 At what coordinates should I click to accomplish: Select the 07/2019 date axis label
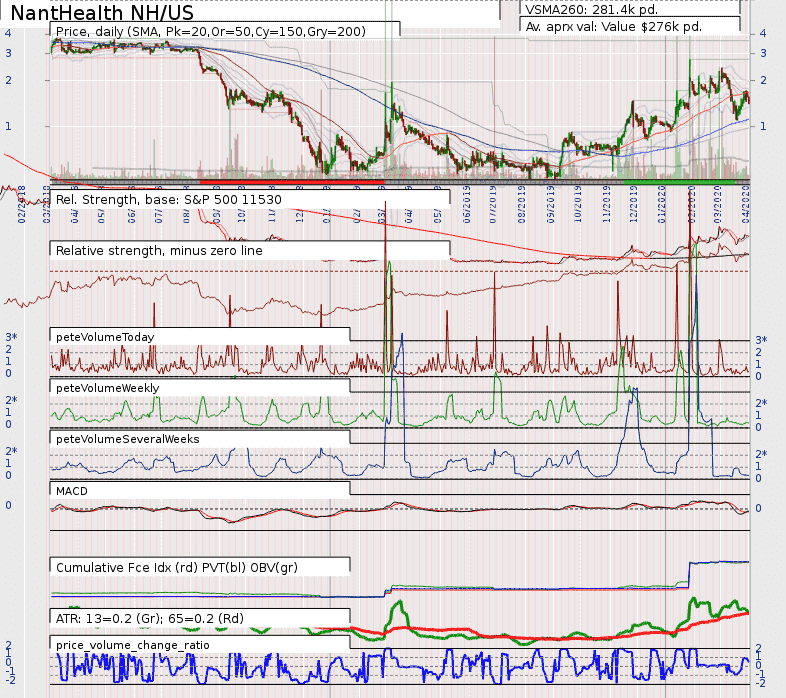click(x=493, y=204)
